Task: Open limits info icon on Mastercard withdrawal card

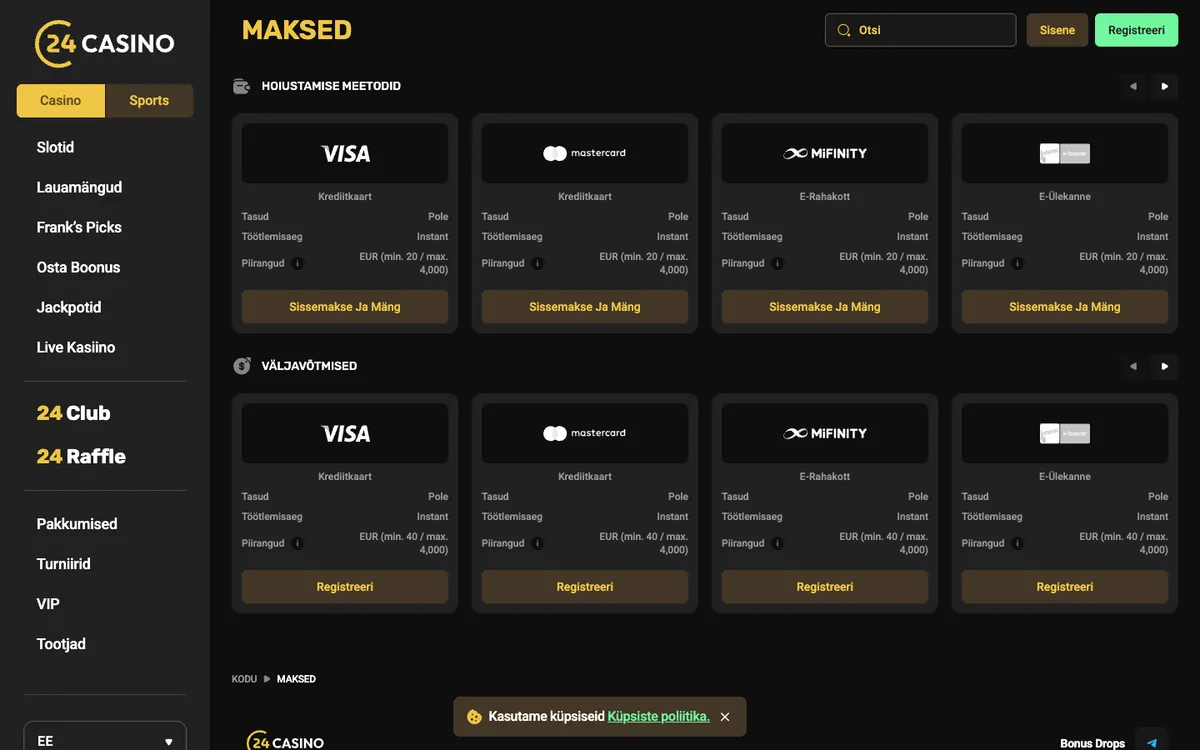Action: click(x=538, y=544)
